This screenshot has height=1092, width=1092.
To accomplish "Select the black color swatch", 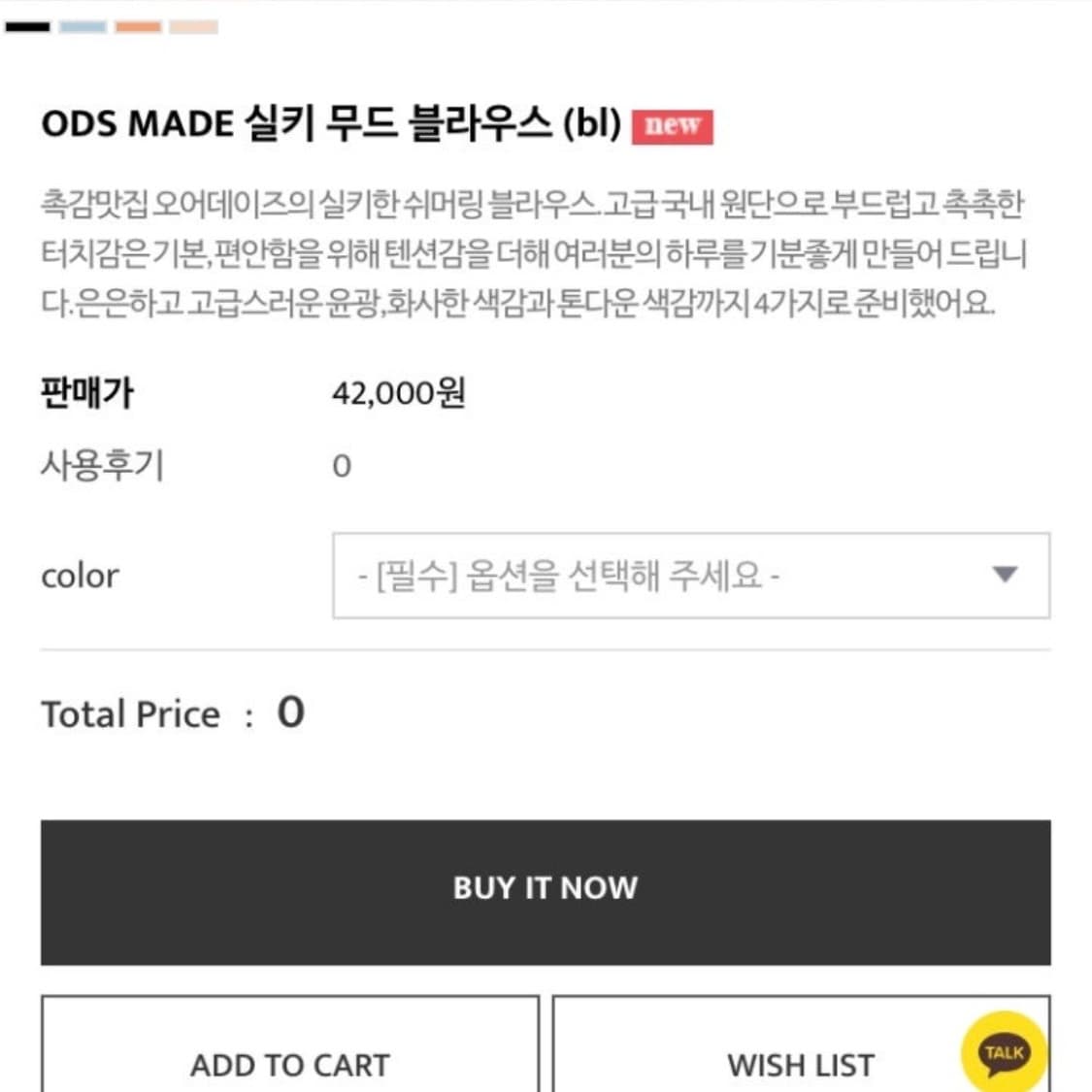I will pyautogui.click(x=28, y=27).
